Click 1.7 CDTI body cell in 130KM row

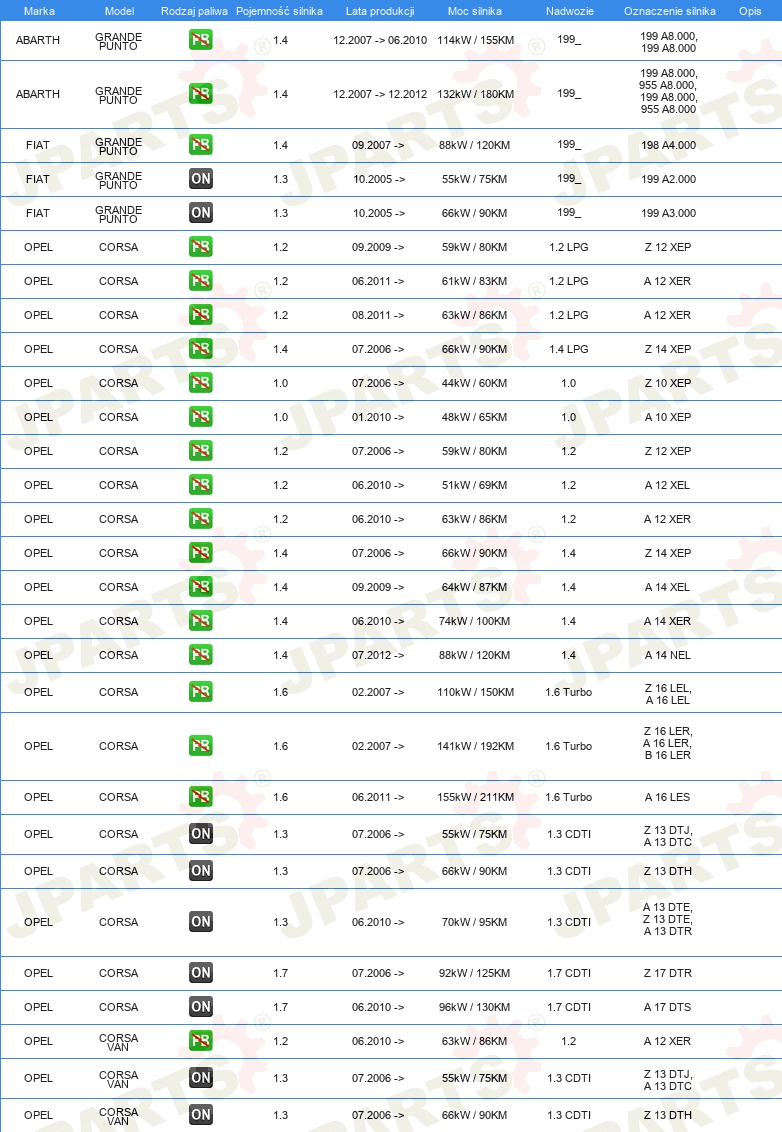[x=569, y=1007]
